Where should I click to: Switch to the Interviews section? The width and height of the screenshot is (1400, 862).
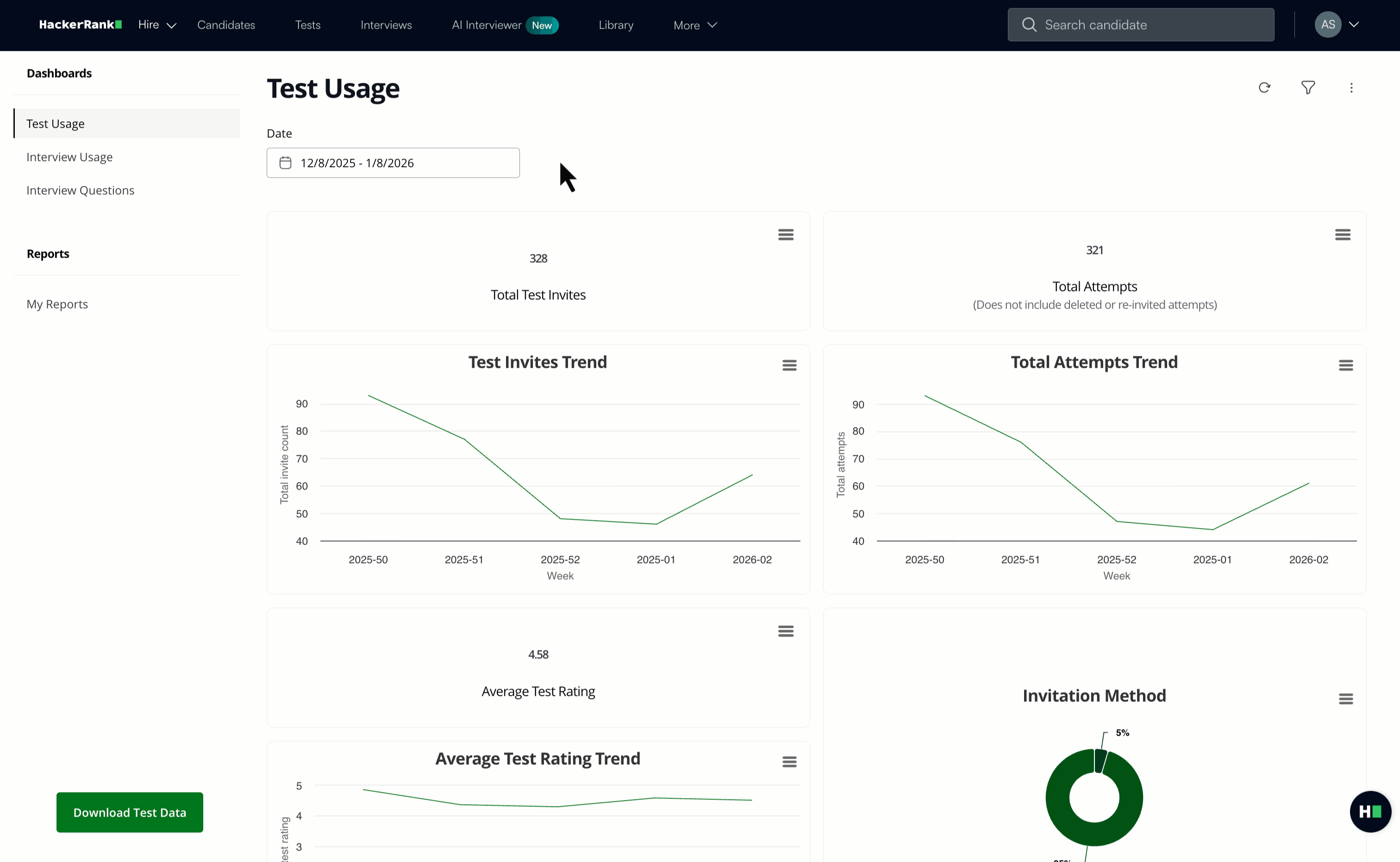click(386, 25)
